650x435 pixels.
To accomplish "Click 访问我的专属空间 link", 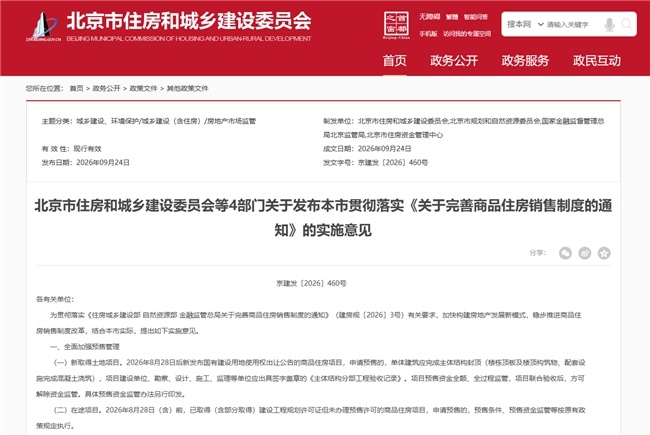I will click(467, 34).
